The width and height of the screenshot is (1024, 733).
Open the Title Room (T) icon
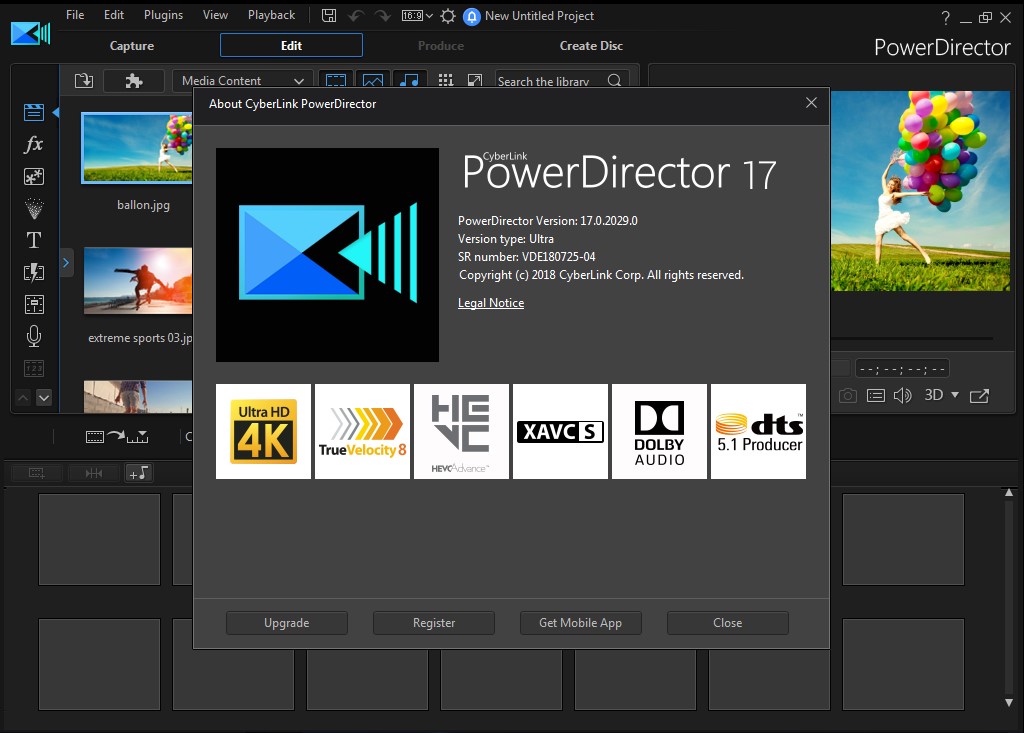click(x=34, y=240)
